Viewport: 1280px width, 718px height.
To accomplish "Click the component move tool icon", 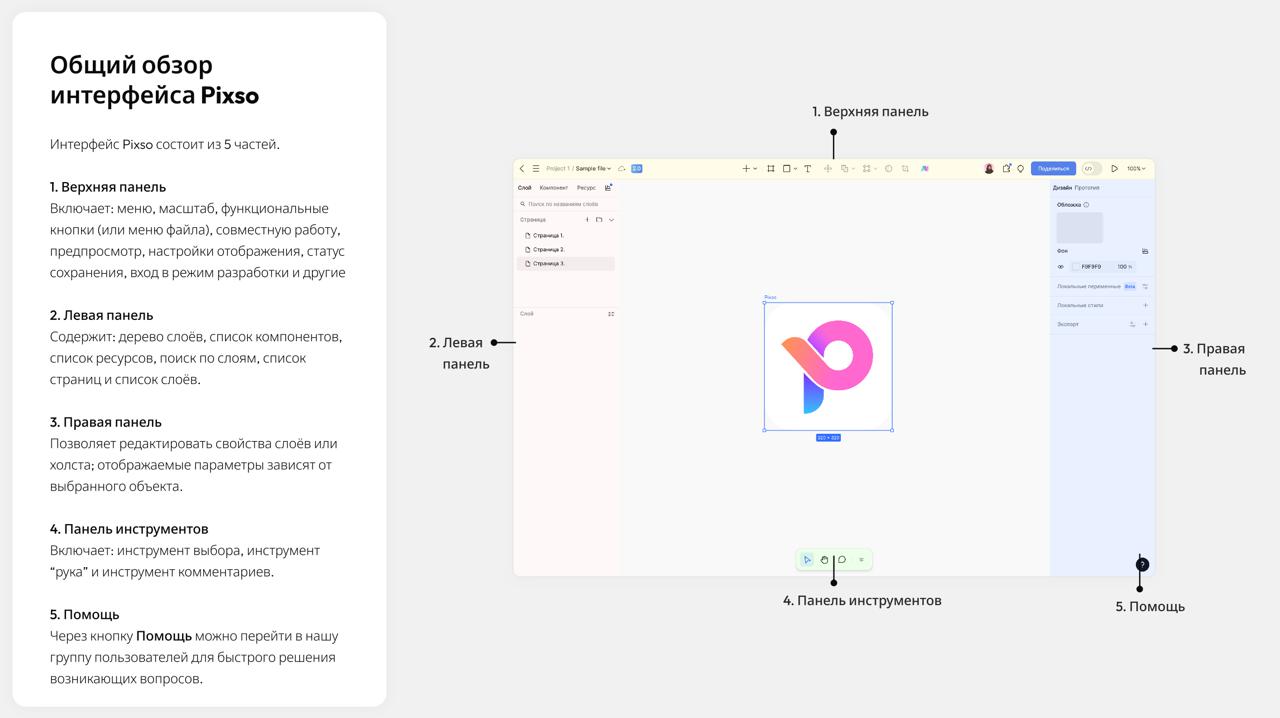I will pyautogui.click(x=828, y=168).
